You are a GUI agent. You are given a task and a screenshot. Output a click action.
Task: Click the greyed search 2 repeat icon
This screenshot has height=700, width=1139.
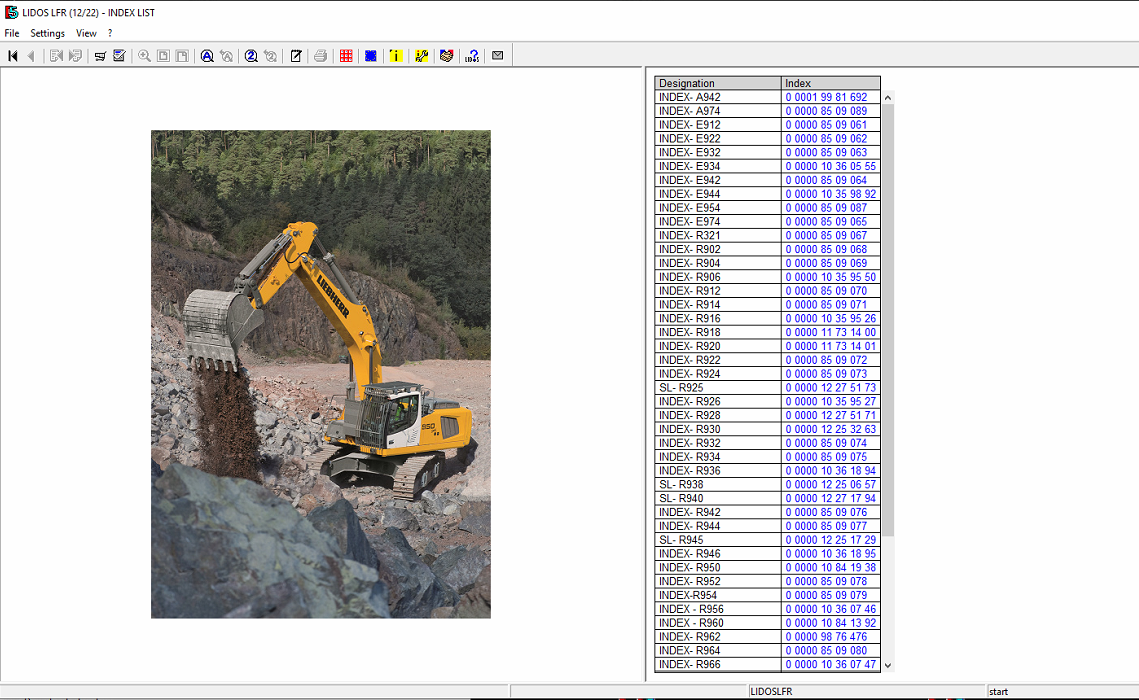point(271,56)
